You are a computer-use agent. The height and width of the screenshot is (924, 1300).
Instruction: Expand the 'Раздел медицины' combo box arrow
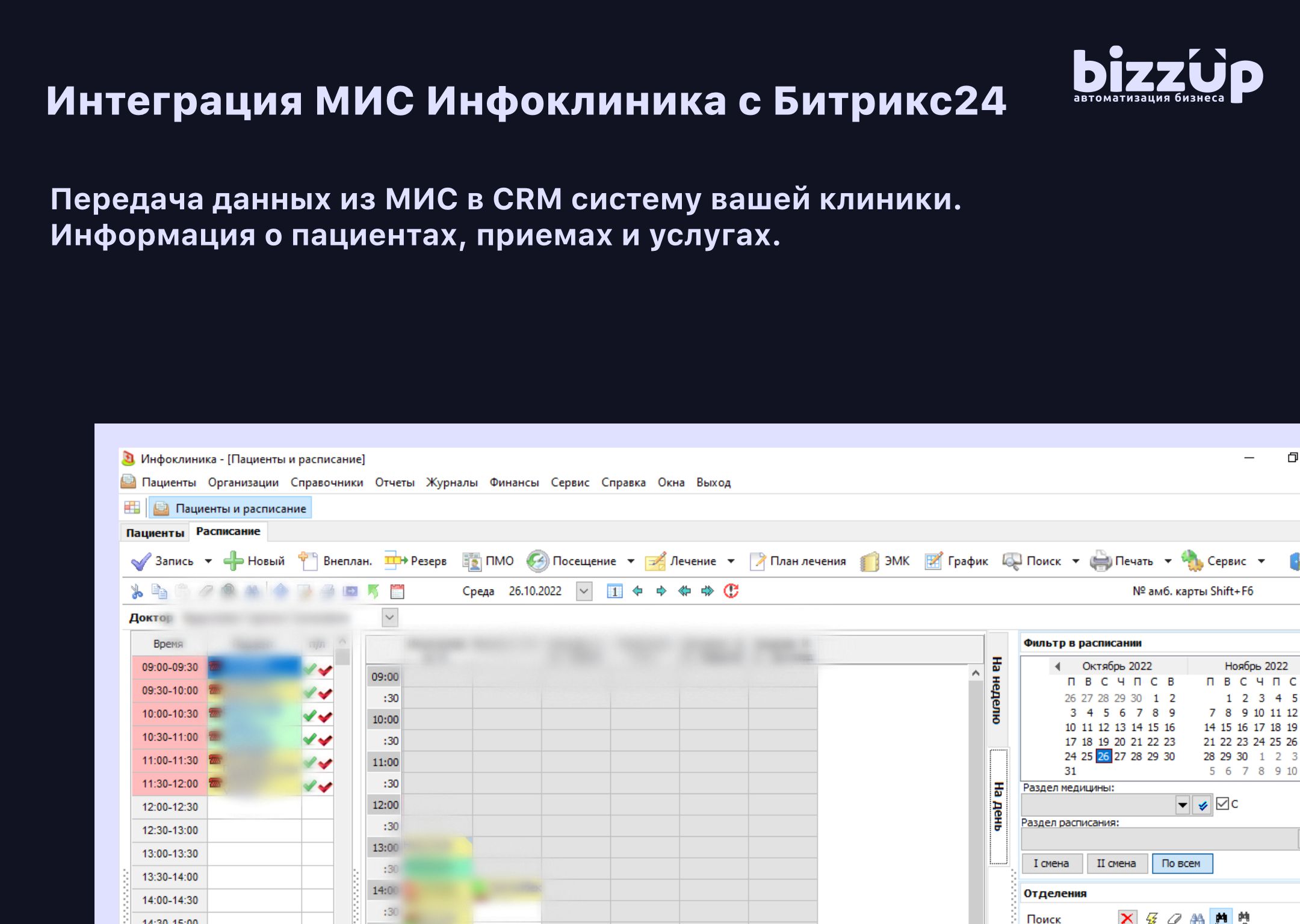coord(1182,805)
